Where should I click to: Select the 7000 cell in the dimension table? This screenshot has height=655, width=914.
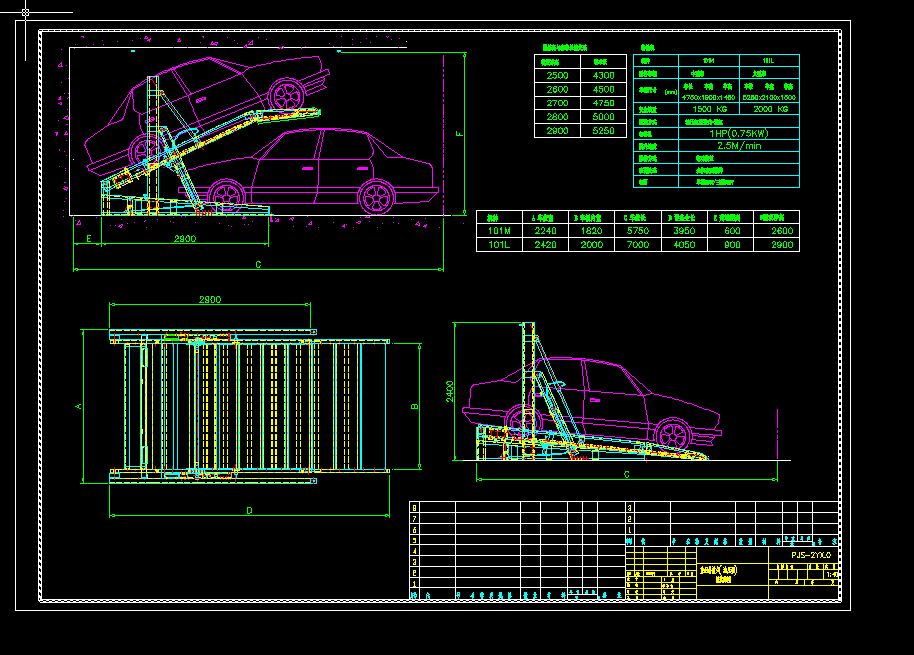637,244
